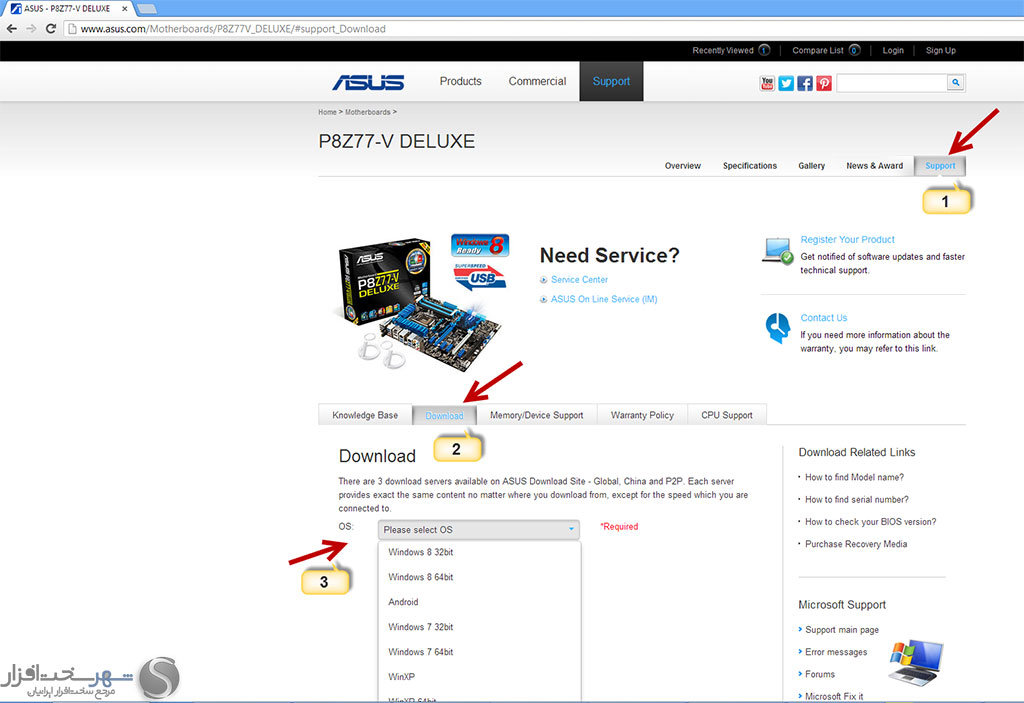Click the SuperSpeed USB badge

tap(480, 276)
